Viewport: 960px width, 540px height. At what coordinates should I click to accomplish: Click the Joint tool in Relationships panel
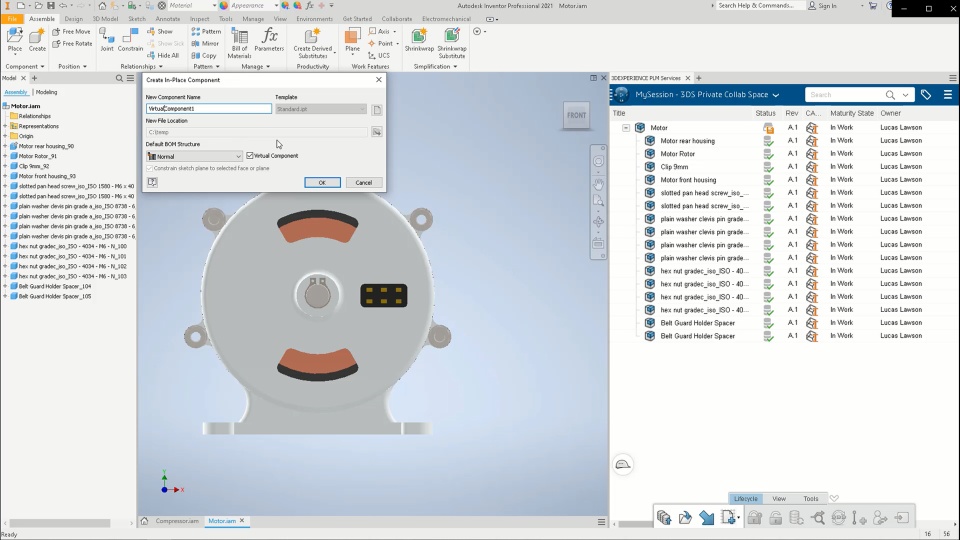(x=106, y=38)
